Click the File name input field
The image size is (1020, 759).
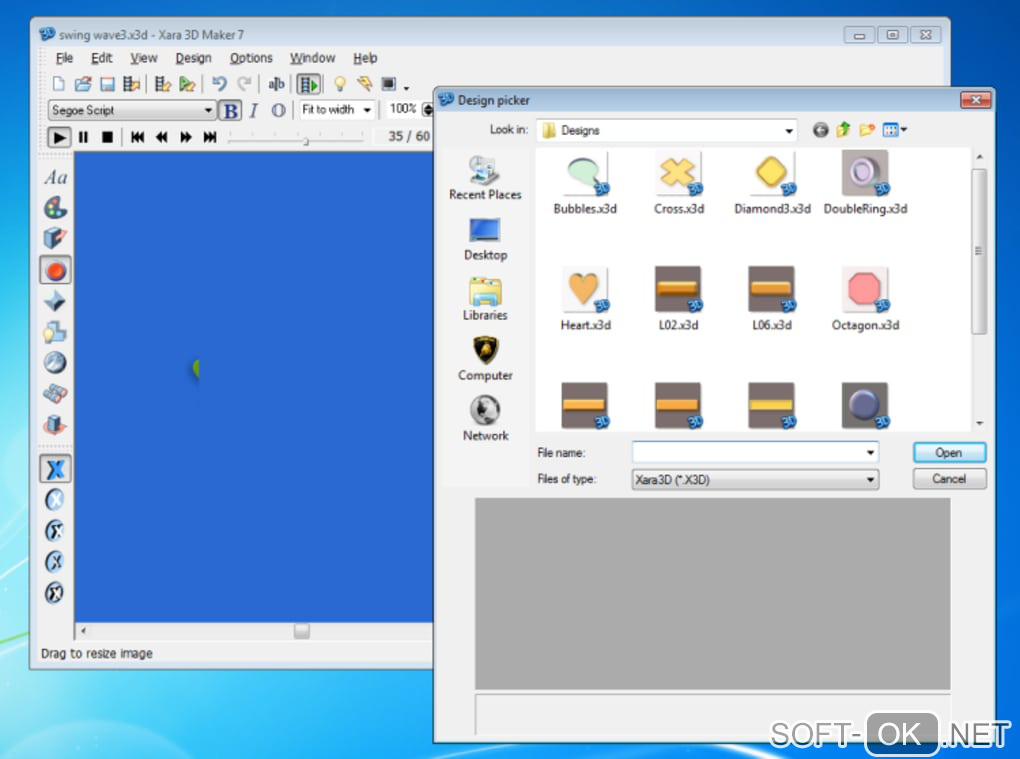pyautogui.click(x=755, y=452)
